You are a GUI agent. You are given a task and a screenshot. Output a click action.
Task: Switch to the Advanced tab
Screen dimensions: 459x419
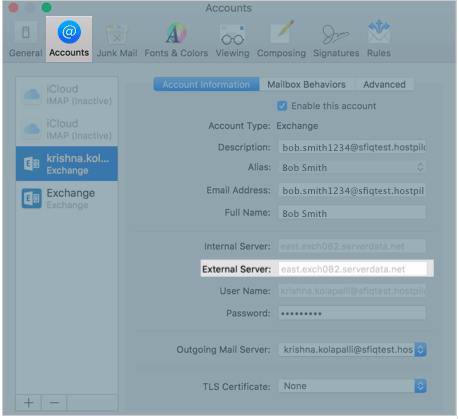click(384, 84)
